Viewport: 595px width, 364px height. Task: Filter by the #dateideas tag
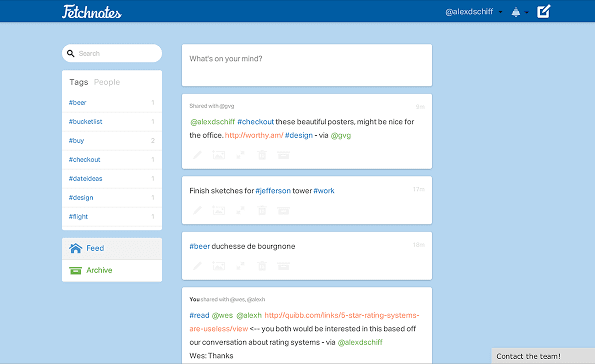[112, 178]
